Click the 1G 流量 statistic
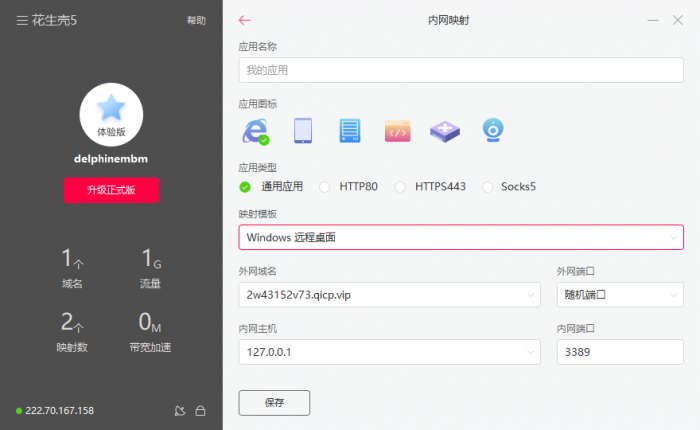 tap(150, 268)
